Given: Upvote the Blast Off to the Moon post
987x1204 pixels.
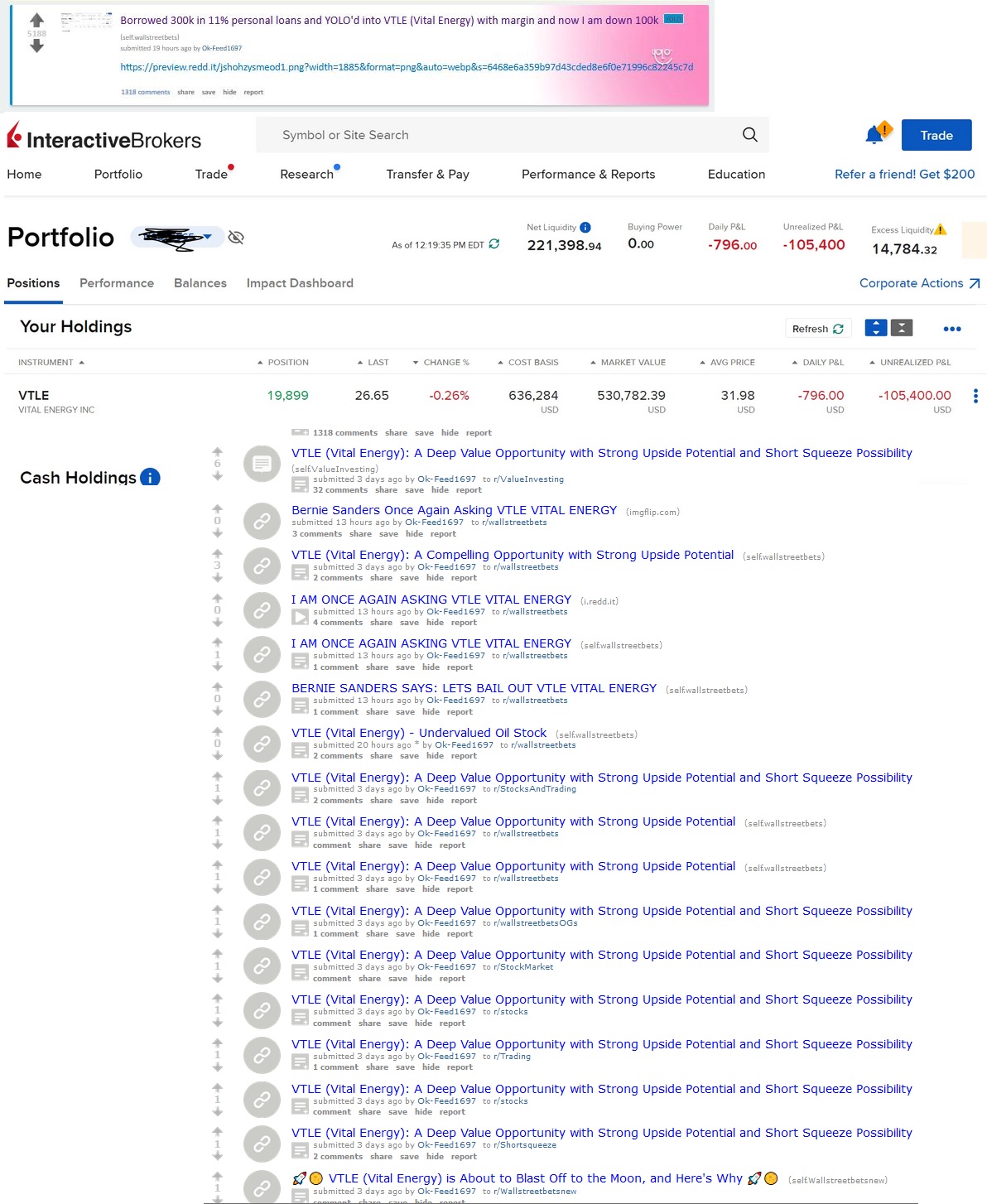Looking at the screenshot, I should tap(218, 1176).
